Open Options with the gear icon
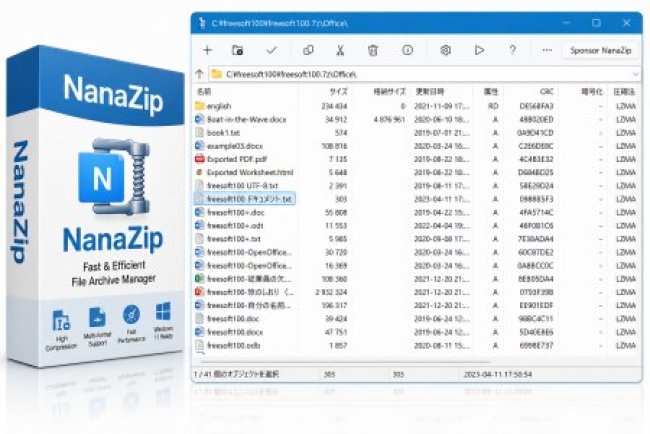 pos(445,50)
